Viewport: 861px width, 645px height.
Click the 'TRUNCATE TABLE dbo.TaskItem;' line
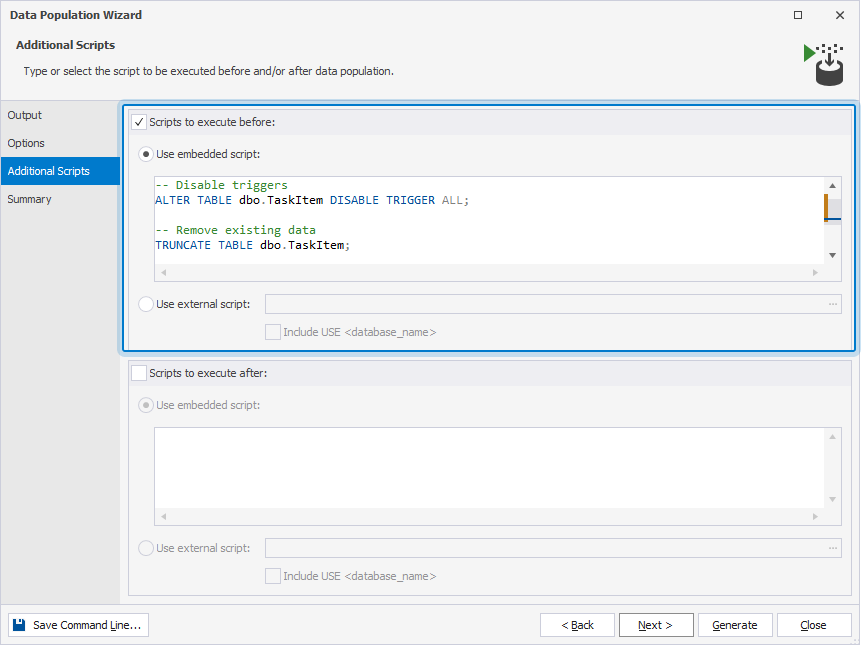pyautogui.click(x=253, y=245)
